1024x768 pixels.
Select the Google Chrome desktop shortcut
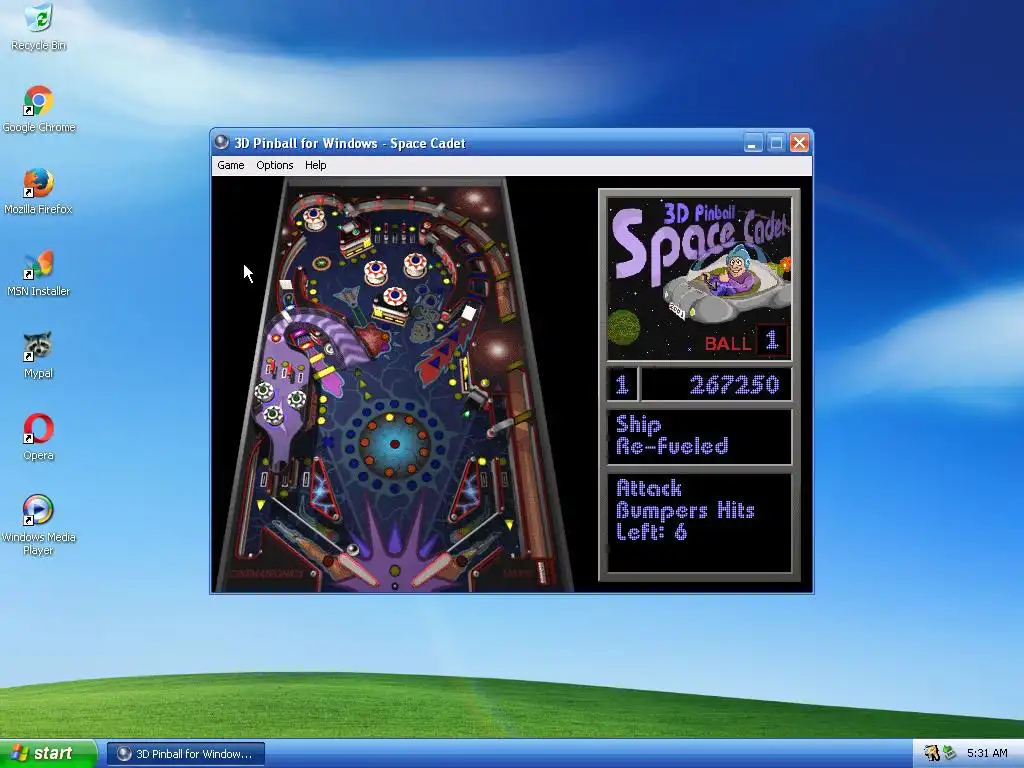pos(39,109)
